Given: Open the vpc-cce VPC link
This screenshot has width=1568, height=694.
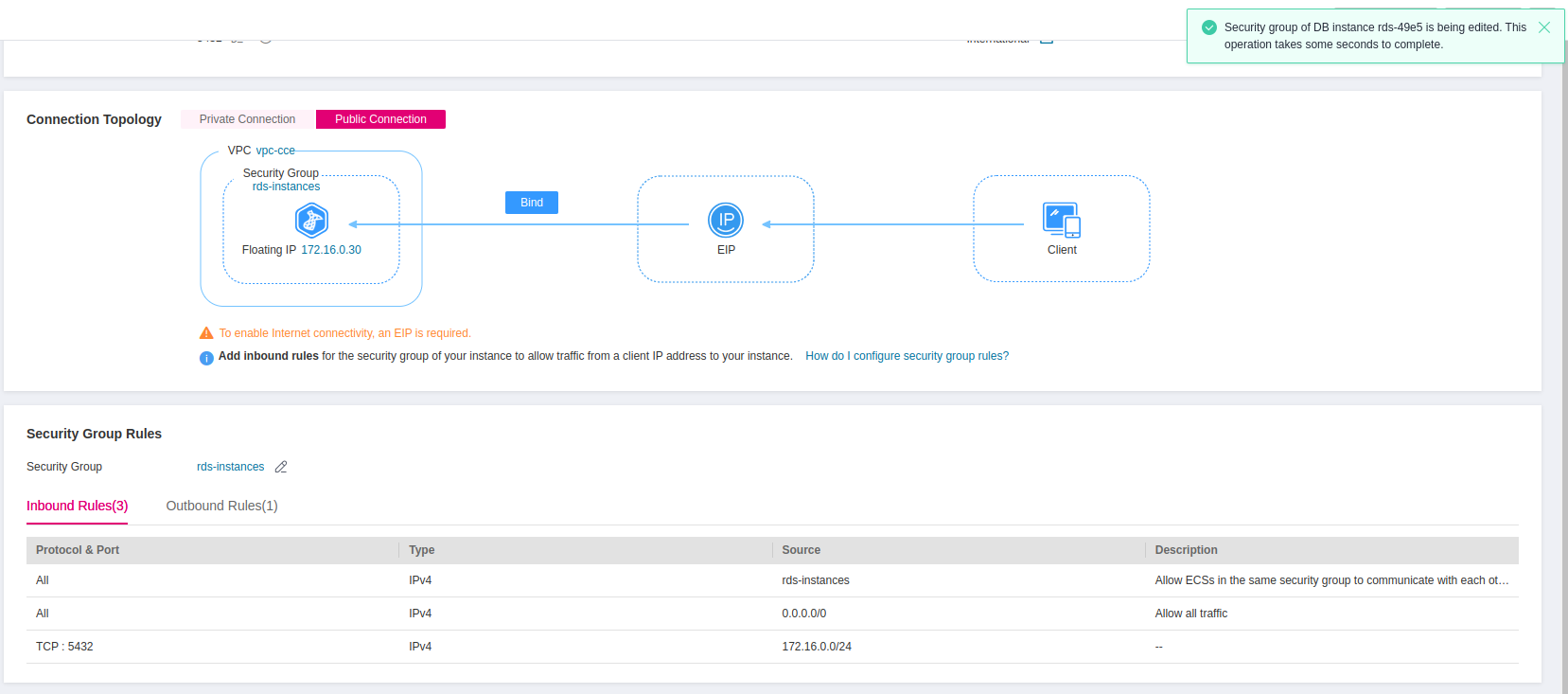Looking at the screenshot, I should point(275,151).
